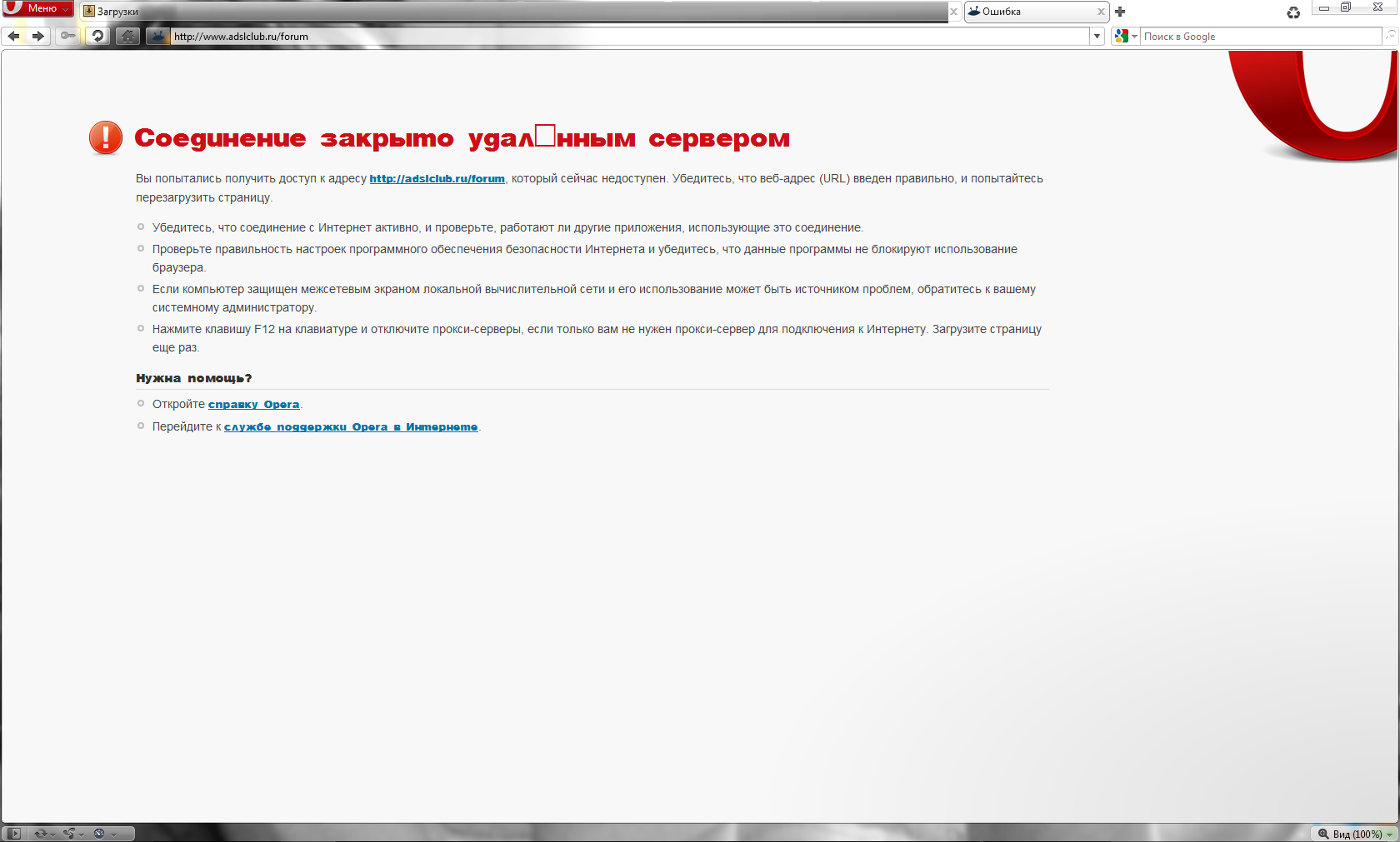Follow the http://adslclub.ru/forum link

(437, 178)
